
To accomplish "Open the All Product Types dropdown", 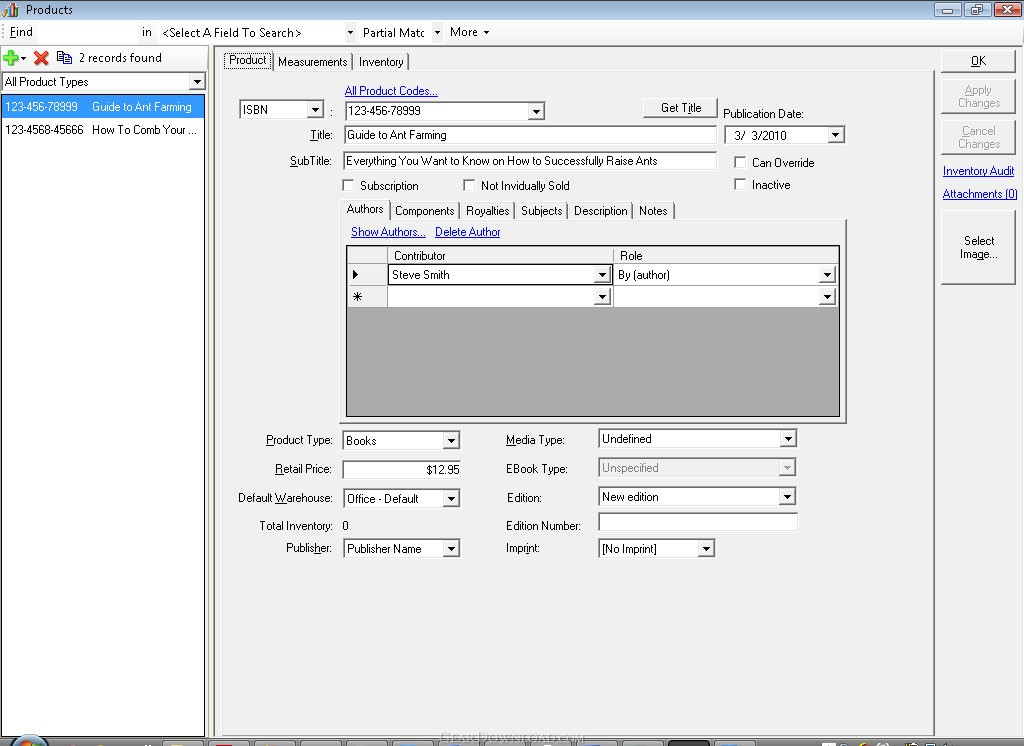I will (x=197, y=82).
